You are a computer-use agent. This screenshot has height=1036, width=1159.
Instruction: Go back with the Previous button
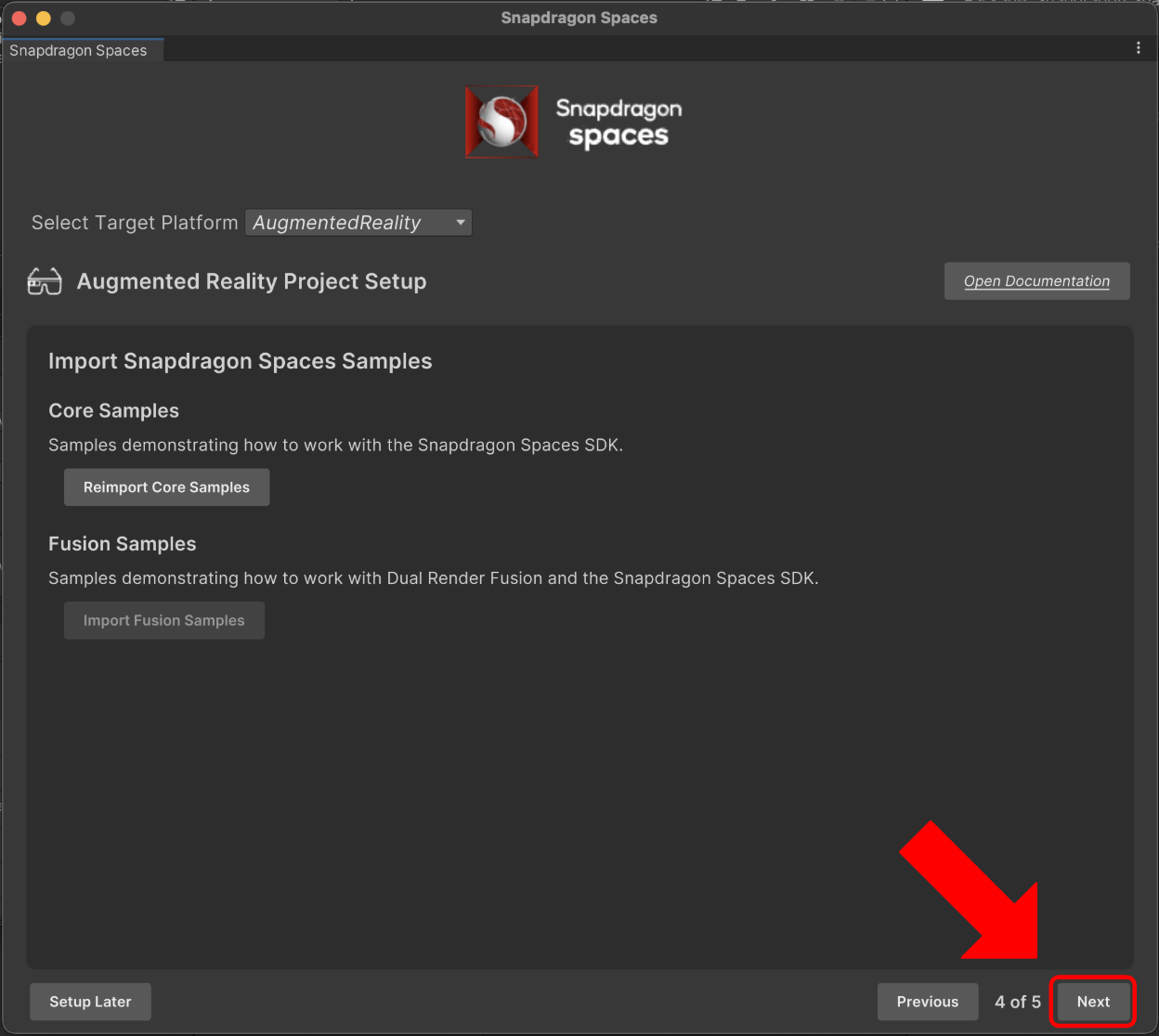coord(928,1002)
